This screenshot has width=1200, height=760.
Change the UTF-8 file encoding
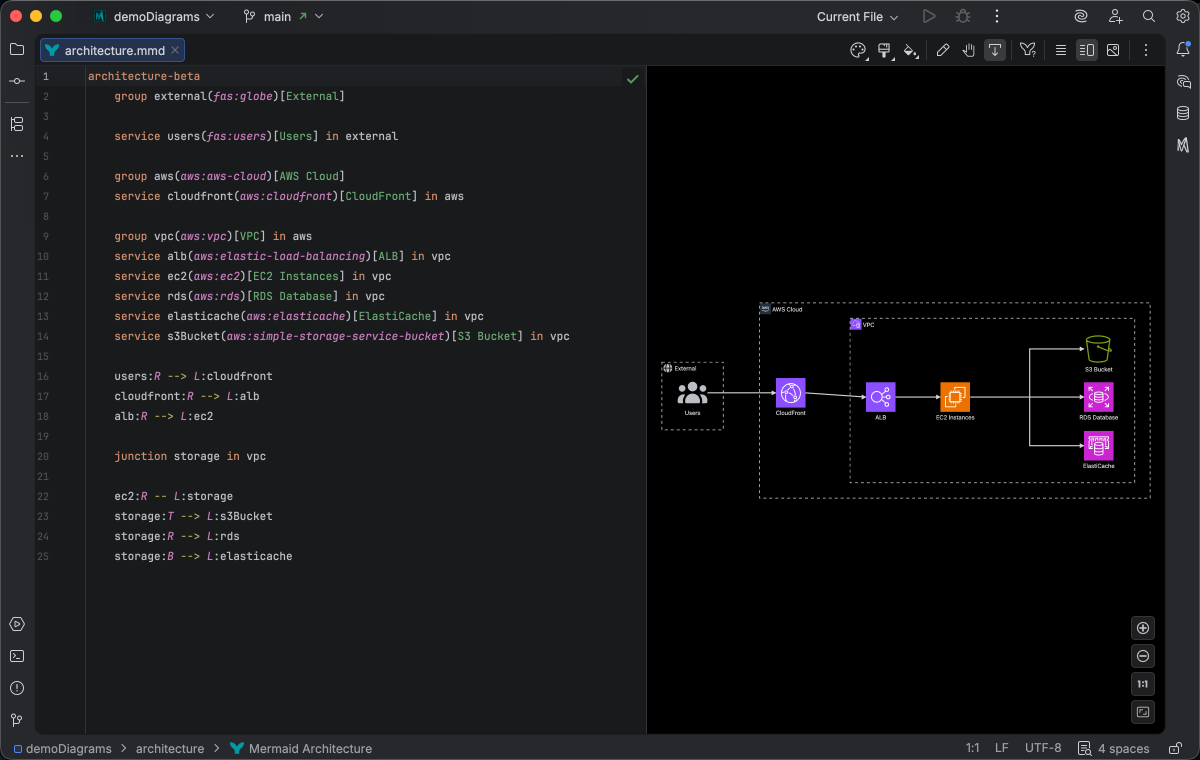1043,748
